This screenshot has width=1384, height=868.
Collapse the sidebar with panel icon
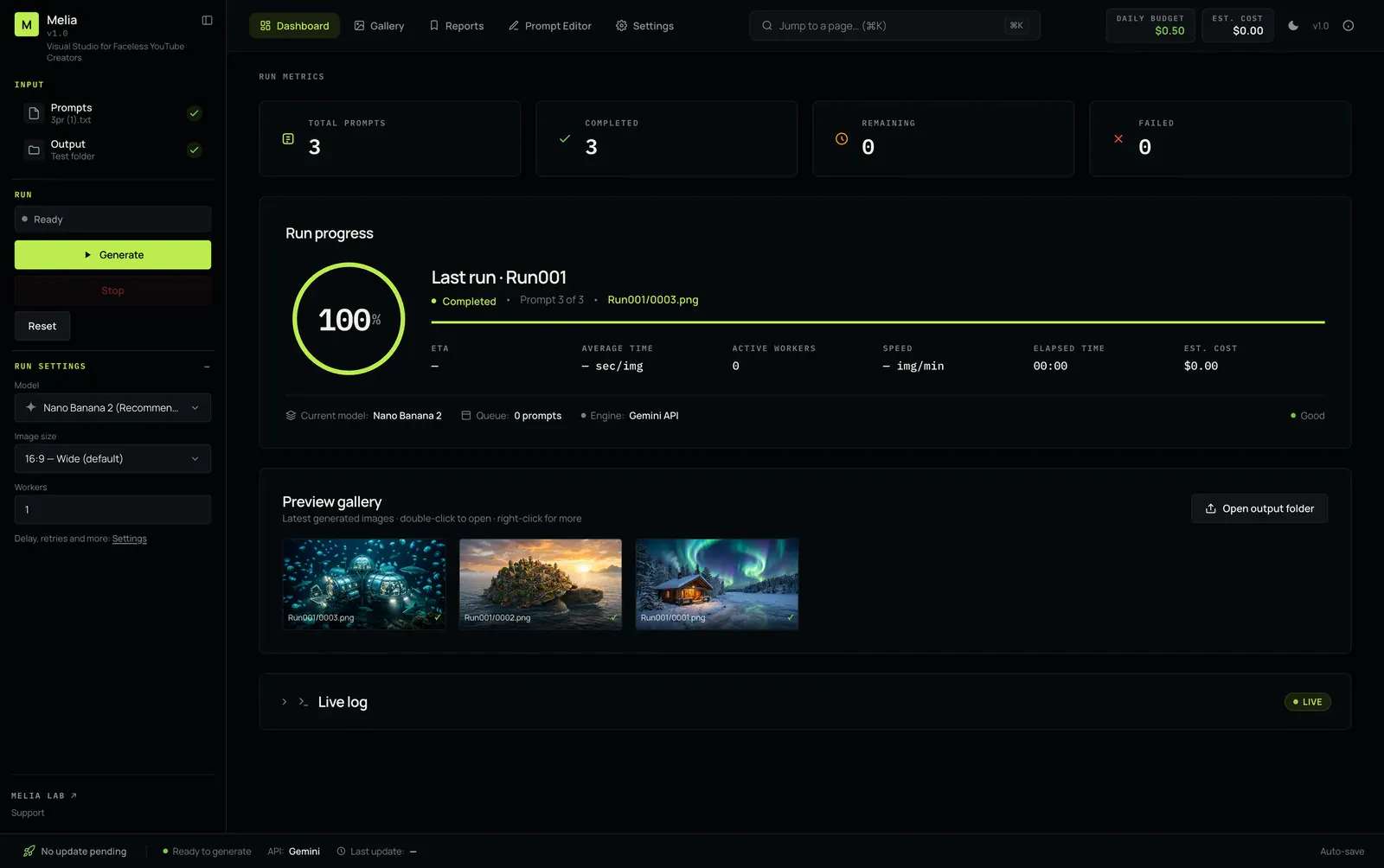(207, 20)
